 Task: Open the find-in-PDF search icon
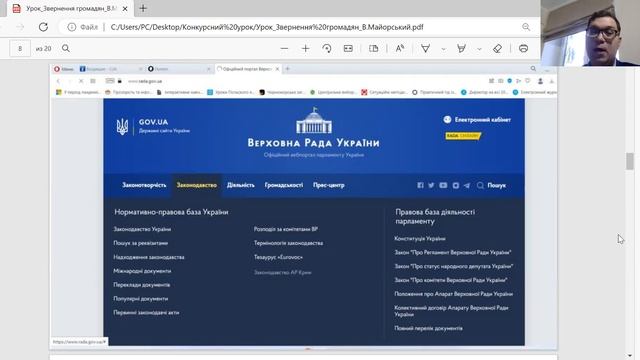66,48
